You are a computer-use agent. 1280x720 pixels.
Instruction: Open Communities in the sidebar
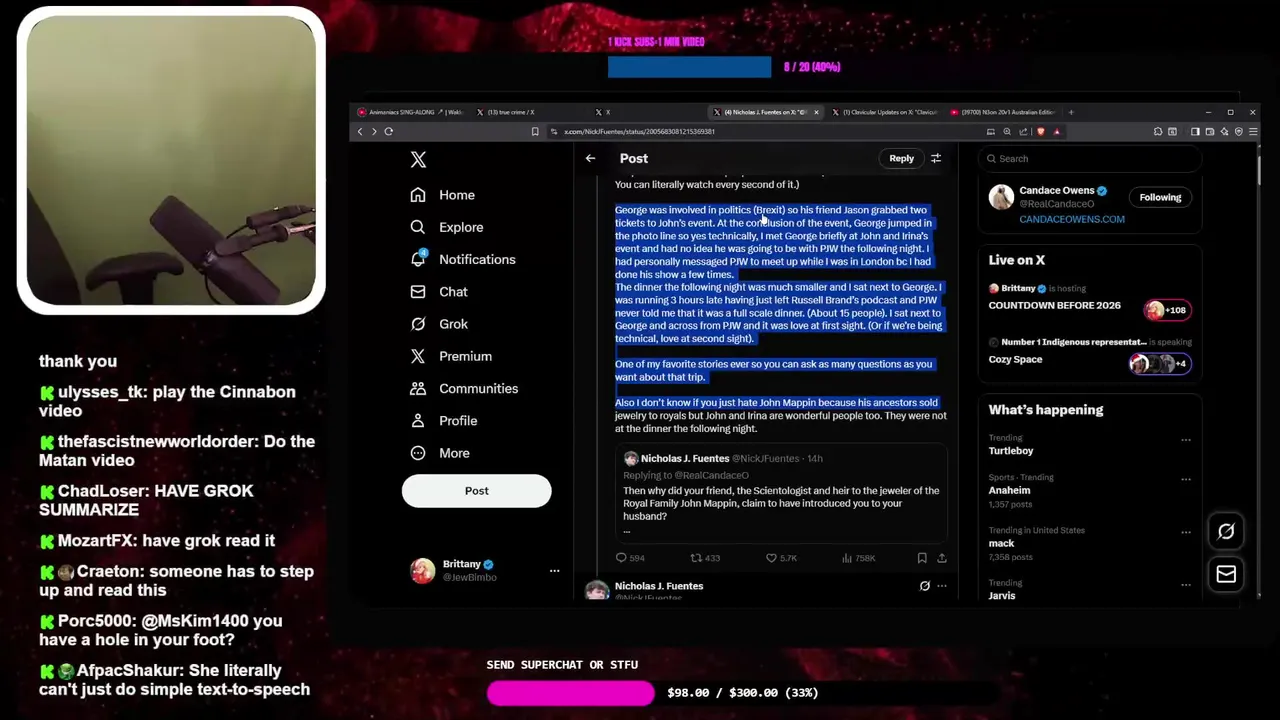pos(464,388)
